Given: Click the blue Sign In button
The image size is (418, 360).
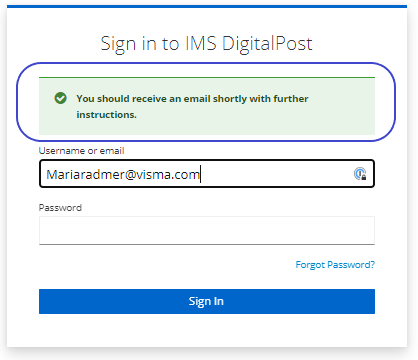Looking at the screenshot, I should point(207,301).
